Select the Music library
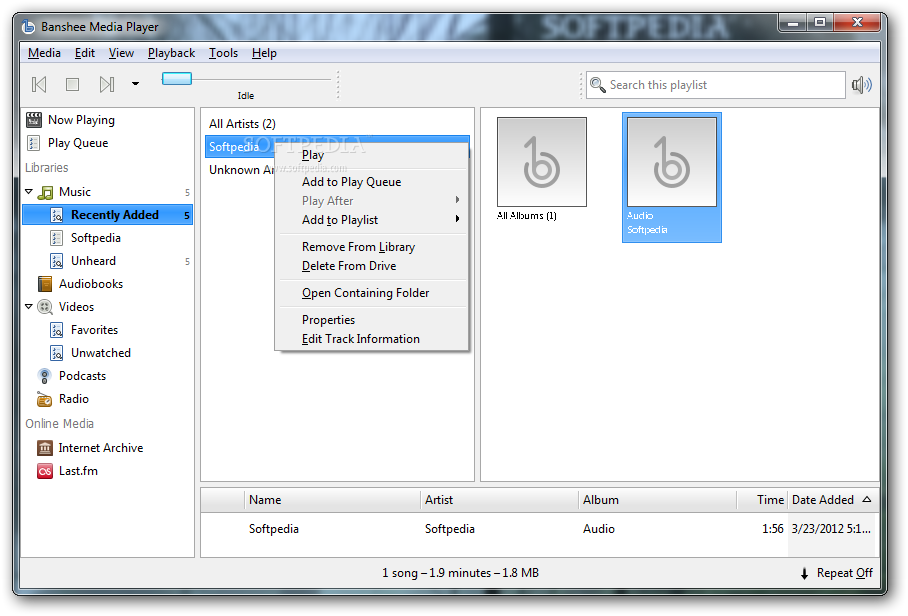 pos(75,192)
